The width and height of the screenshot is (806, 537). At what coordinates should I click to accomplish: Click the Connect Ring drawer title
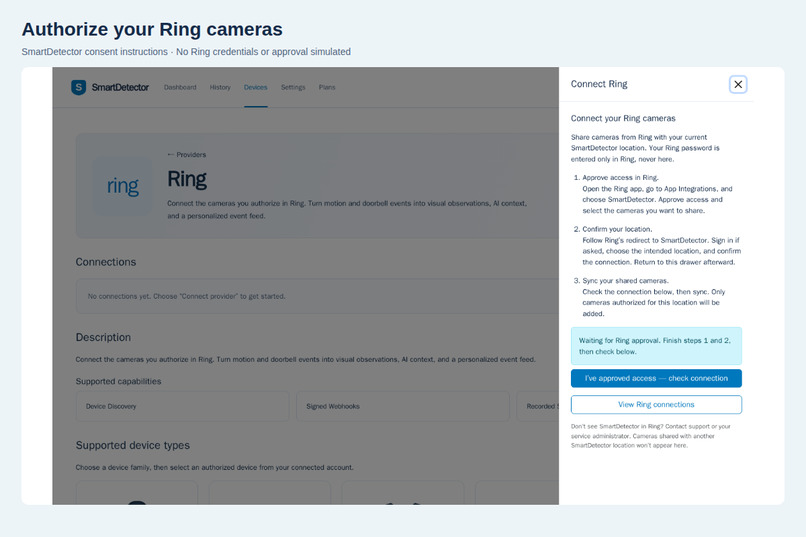599,84
